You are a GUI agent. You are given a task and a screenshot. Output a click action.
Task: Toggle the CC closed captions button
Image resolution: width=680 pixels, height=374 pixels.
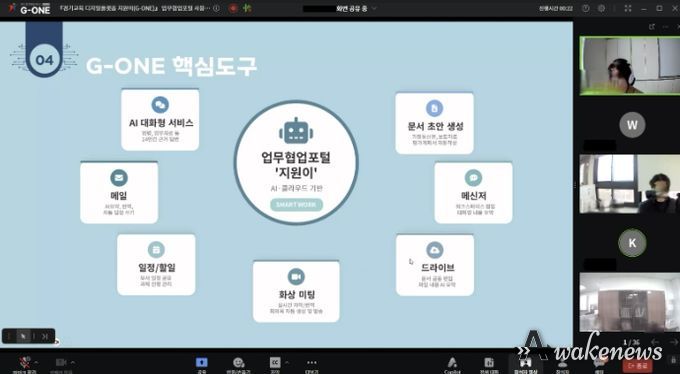[275, 362]
